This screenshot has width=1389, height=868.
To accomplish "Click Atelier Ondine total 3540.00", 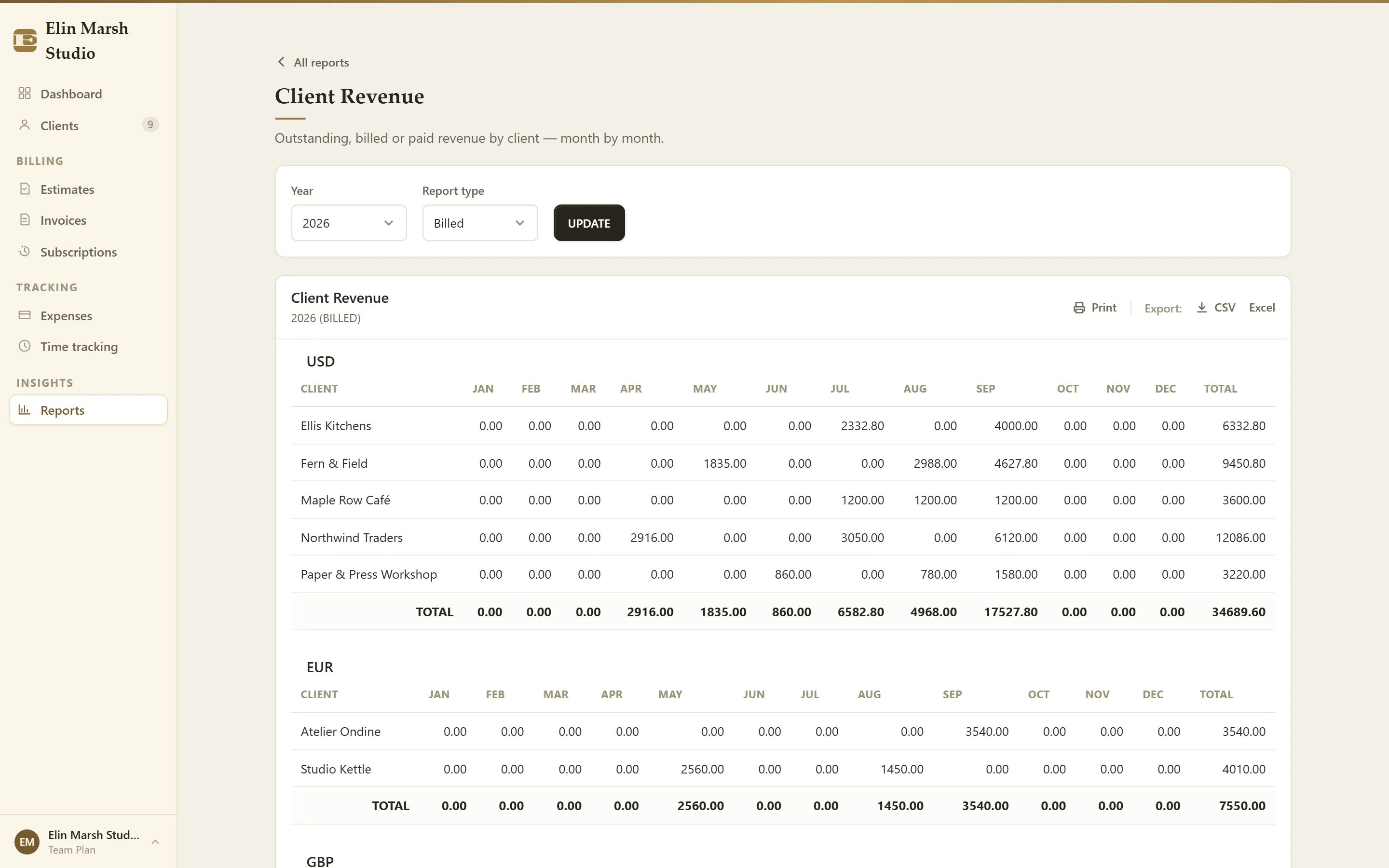I will (1244, 732).
